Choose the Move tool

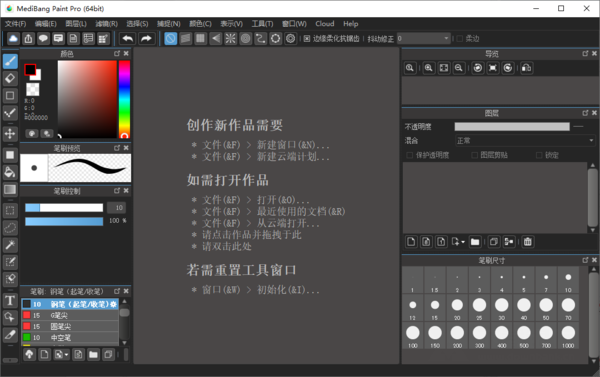click(10, 134)
